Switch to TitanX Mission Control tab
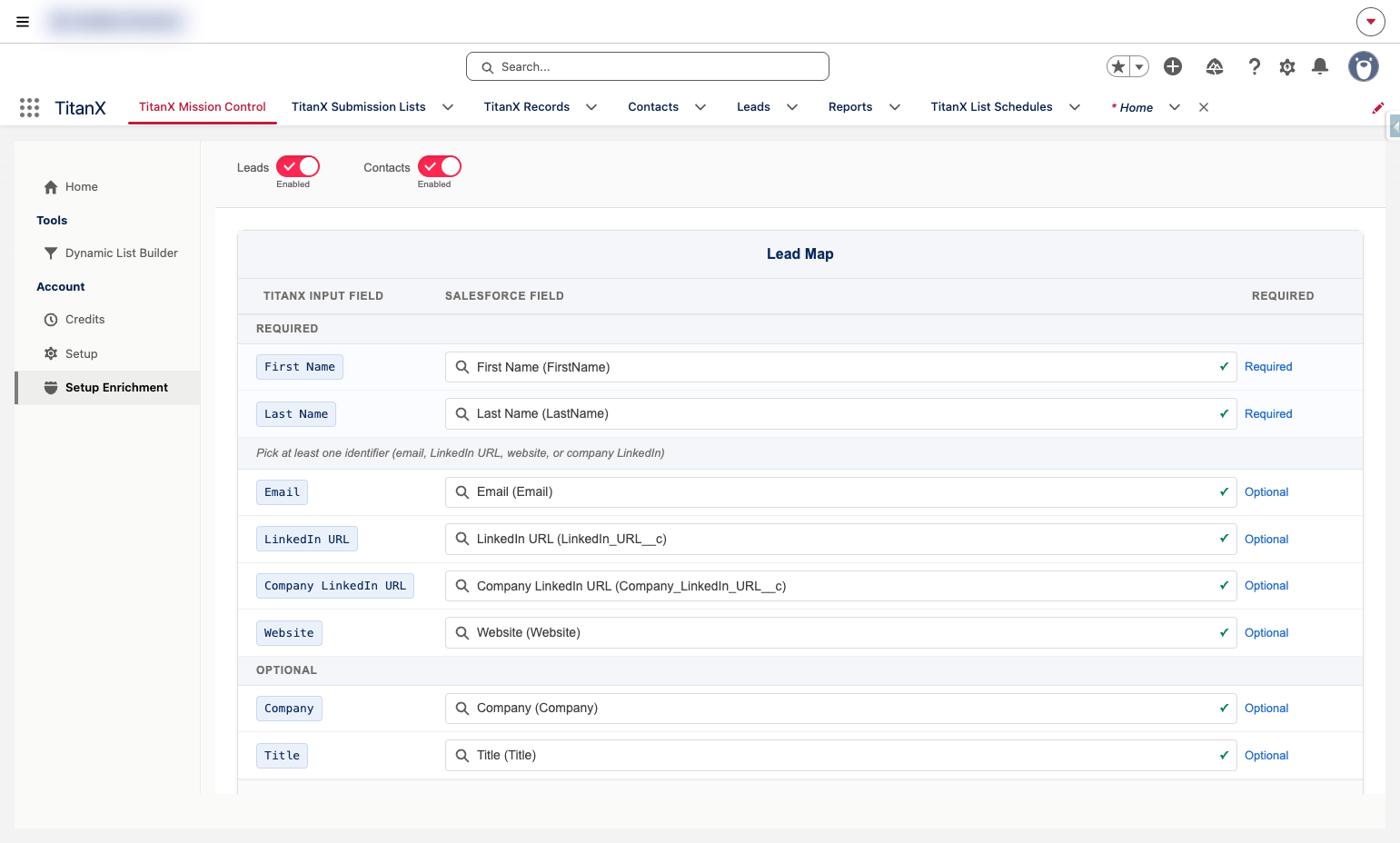 [203, 107]
